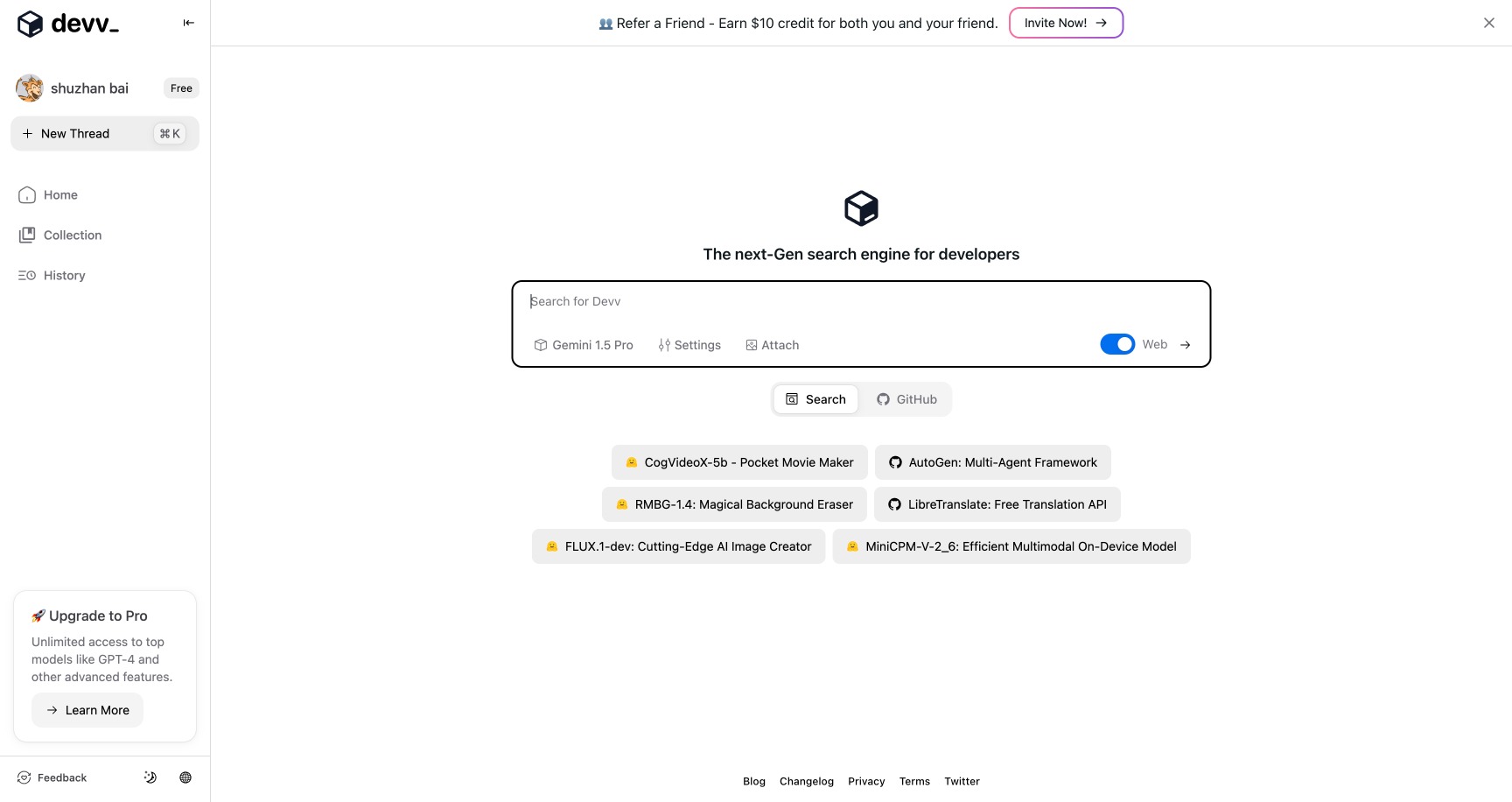Submit search with the arrow icon
The width and height of the screenshot is (1512, 802).
1186,344
